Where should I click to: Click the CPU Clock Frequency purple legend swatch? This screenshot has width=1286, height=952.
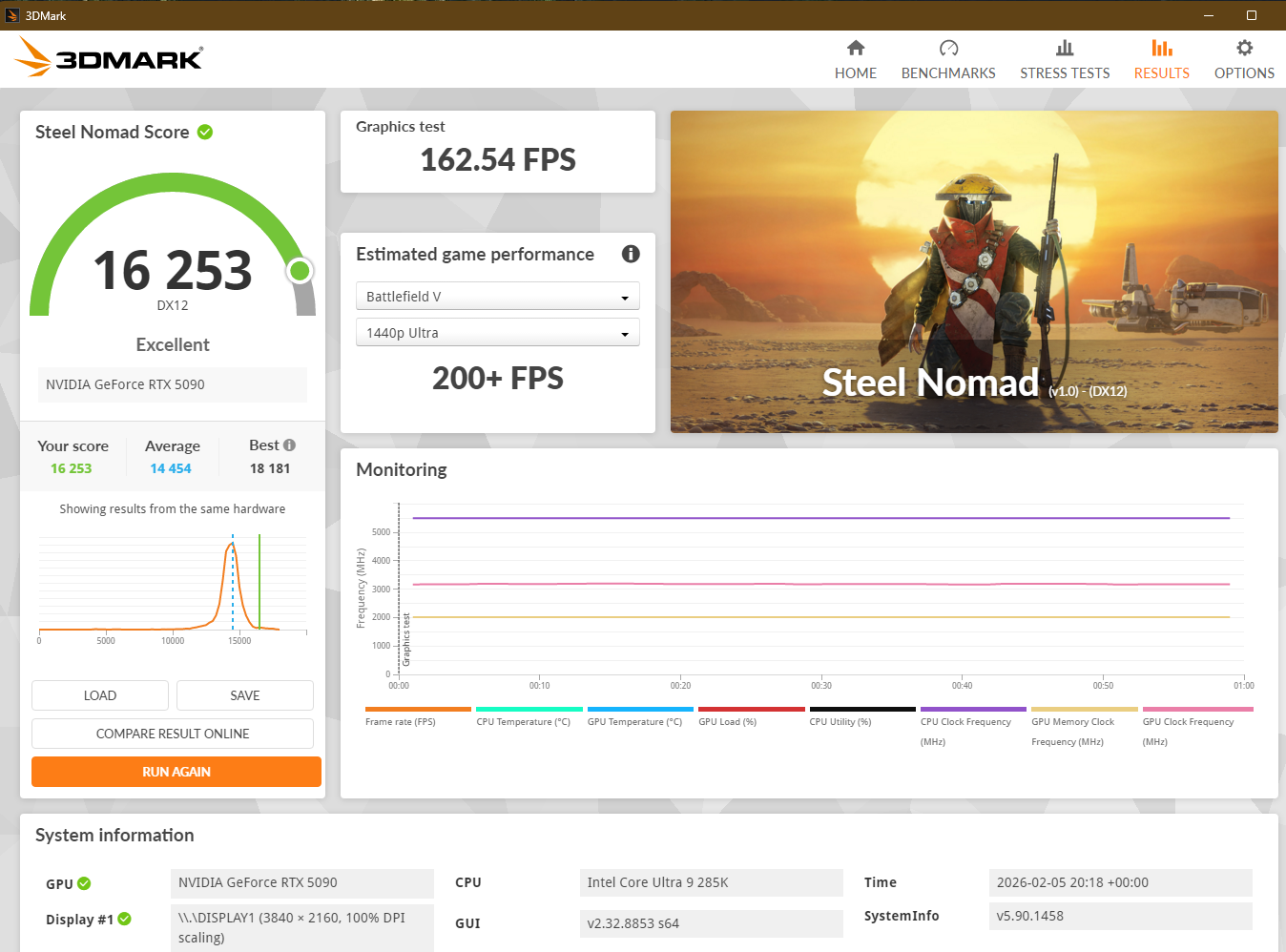click(973, 710)
